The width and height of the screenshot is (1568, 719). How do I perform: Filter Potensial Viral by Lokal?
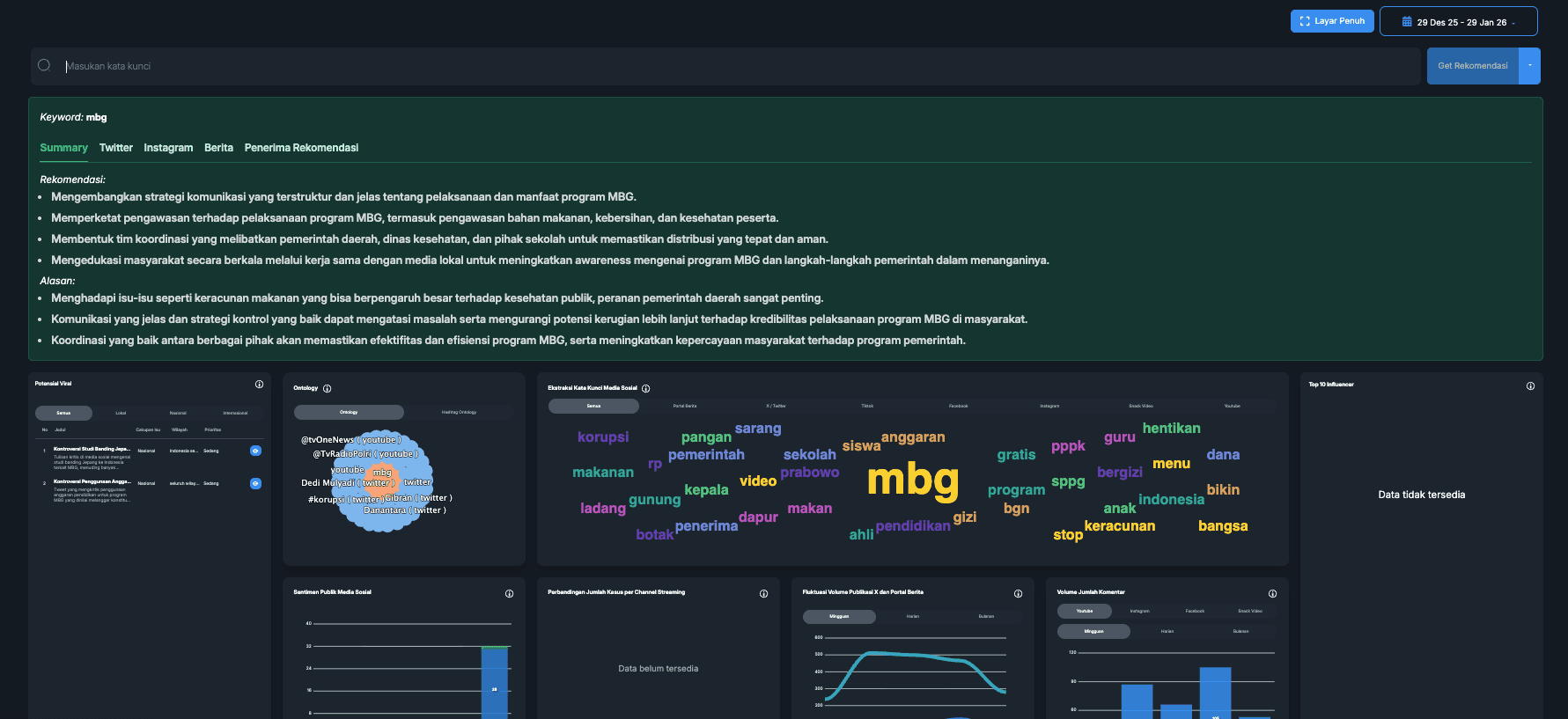(121, 413)
